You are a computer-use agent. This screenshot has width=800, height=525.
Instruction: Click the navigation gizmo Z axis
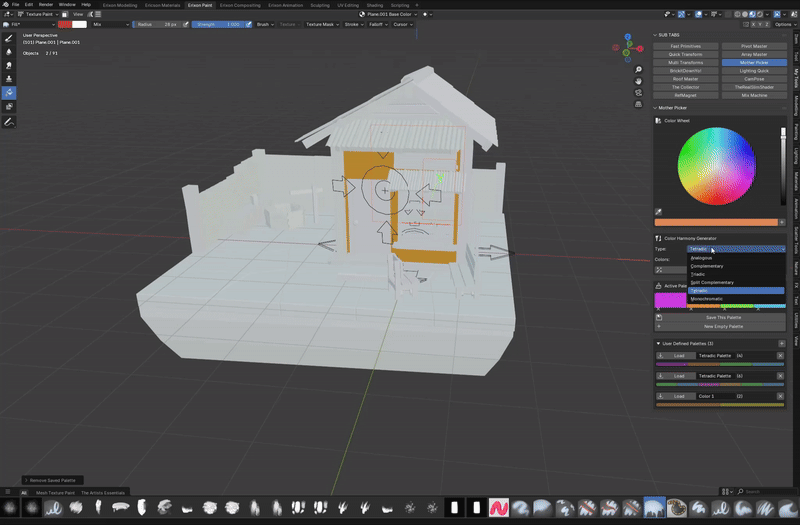click(628, 37)
